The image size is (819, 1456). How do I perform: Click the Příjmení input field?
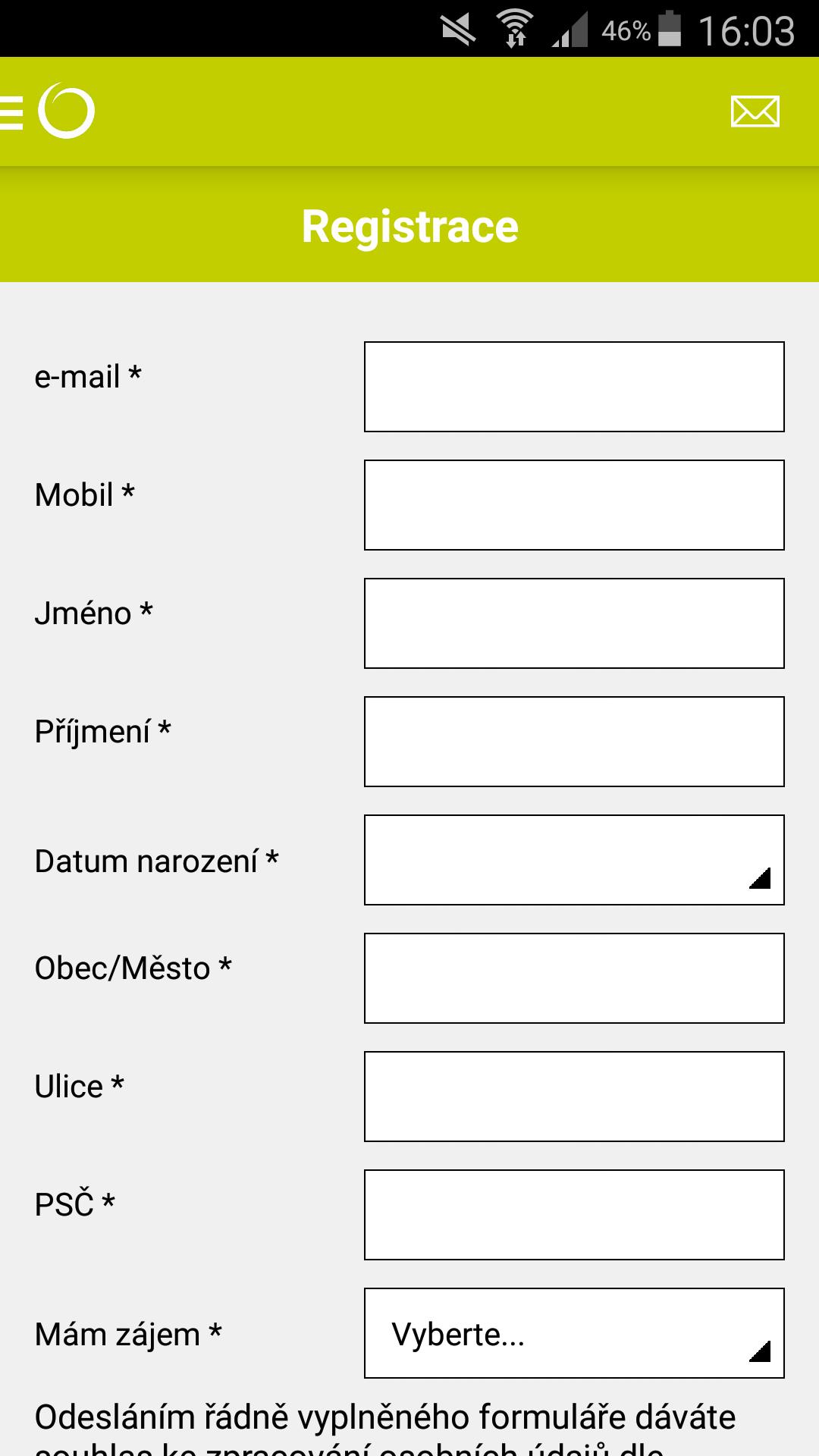574,742
